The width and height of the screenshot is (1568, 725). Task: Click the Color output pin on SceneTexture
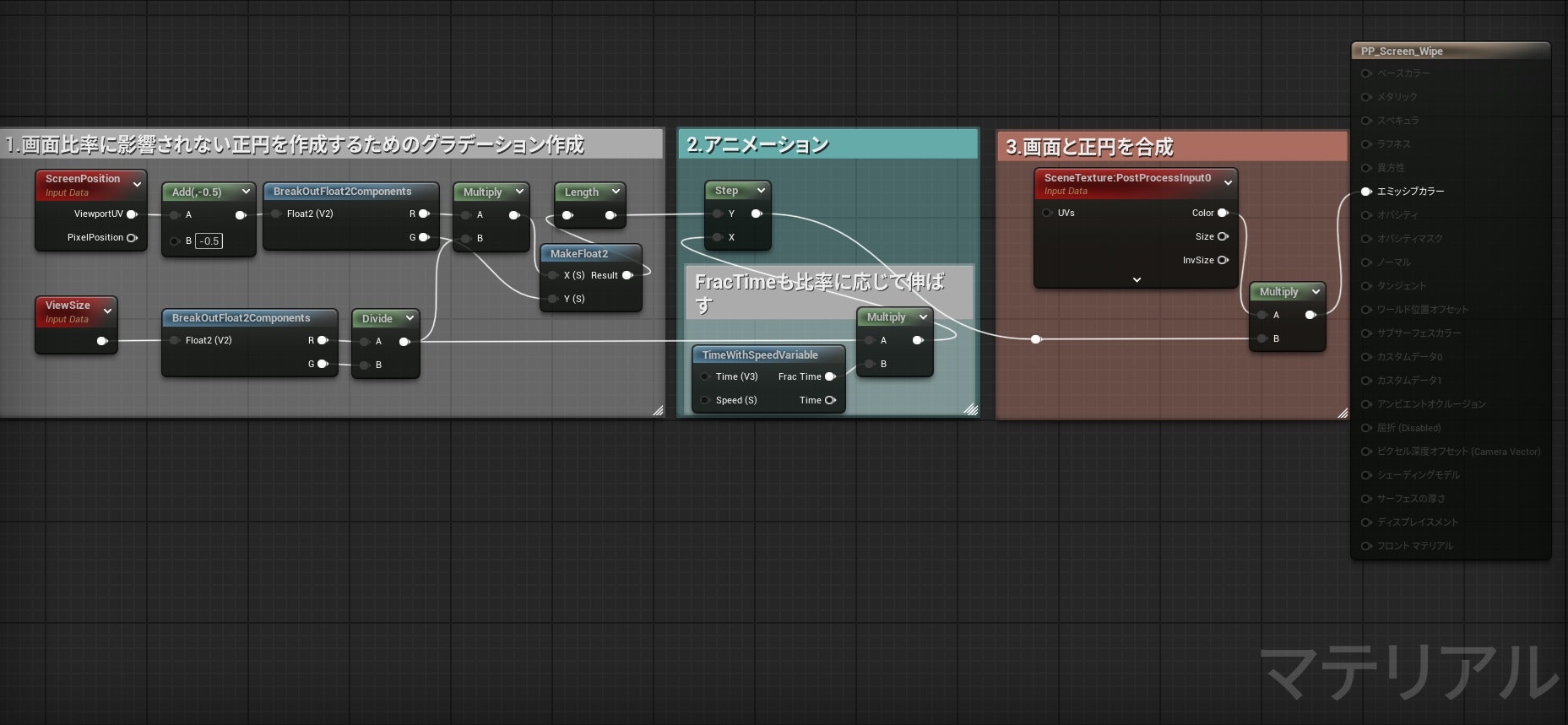(1223, 213)
